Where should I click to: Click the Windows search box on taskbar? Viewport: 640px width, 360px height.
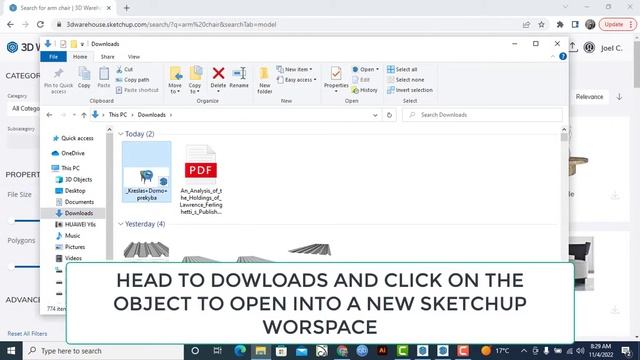click(x=103, y=351)
